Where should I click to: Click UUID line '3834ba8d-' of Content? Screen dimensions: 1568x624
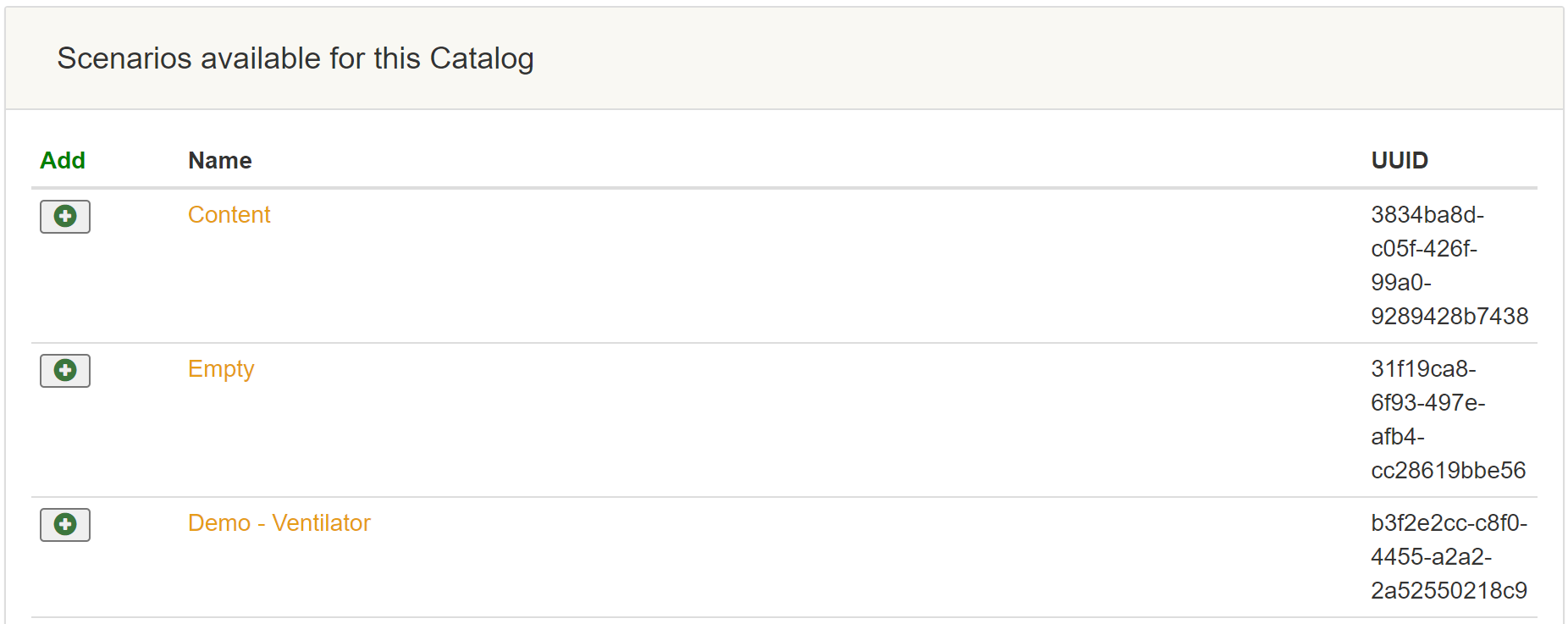click(1427, 215)
